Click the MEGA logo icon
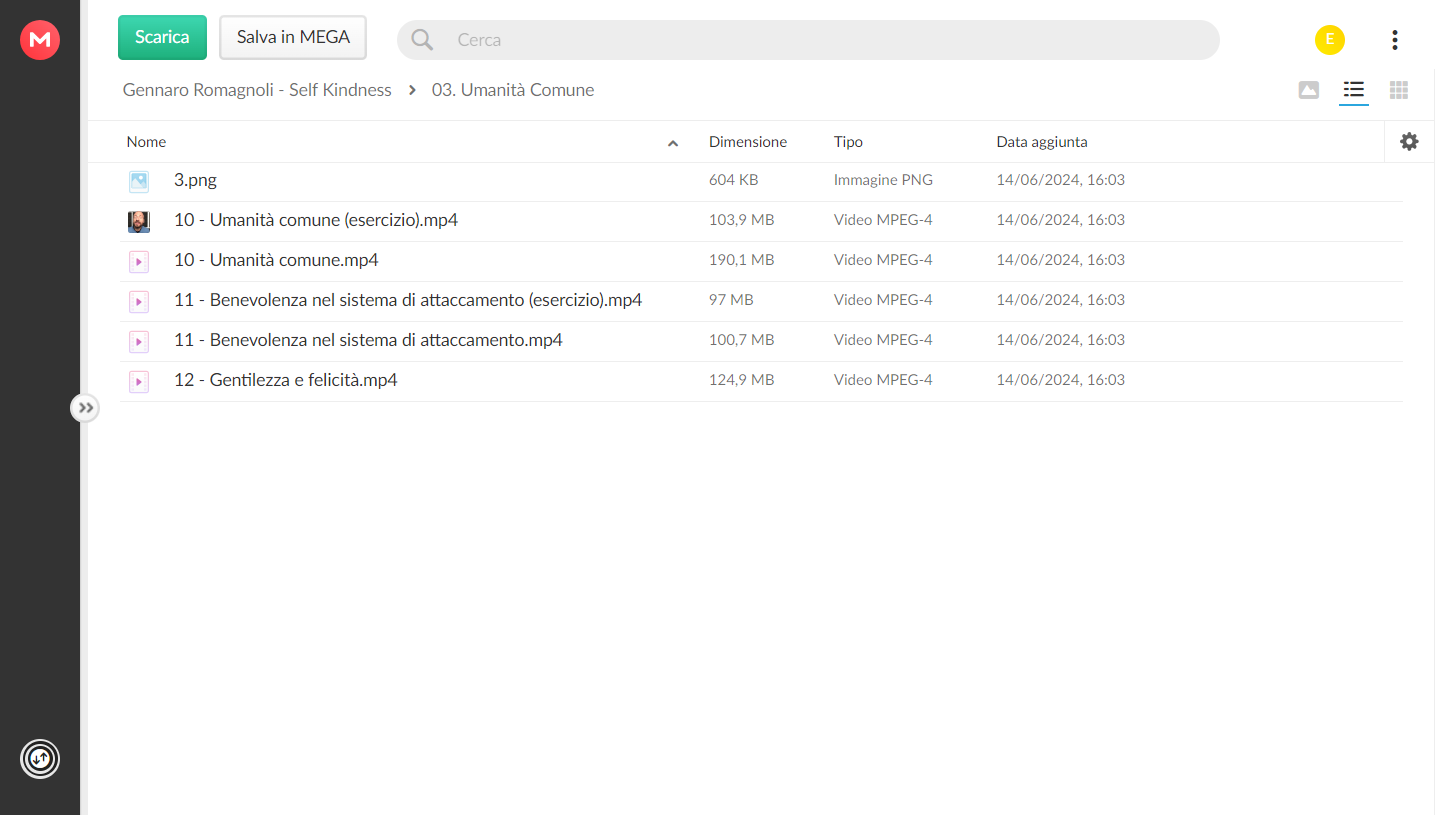Screen dimensions: 1435x815 click(40, 40)
